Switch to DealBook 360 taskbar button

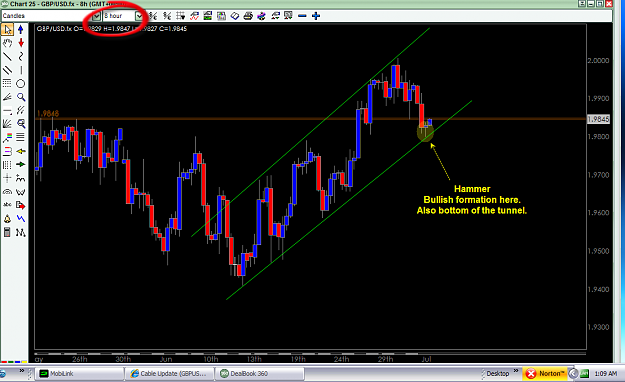click(x=260, y=374)
